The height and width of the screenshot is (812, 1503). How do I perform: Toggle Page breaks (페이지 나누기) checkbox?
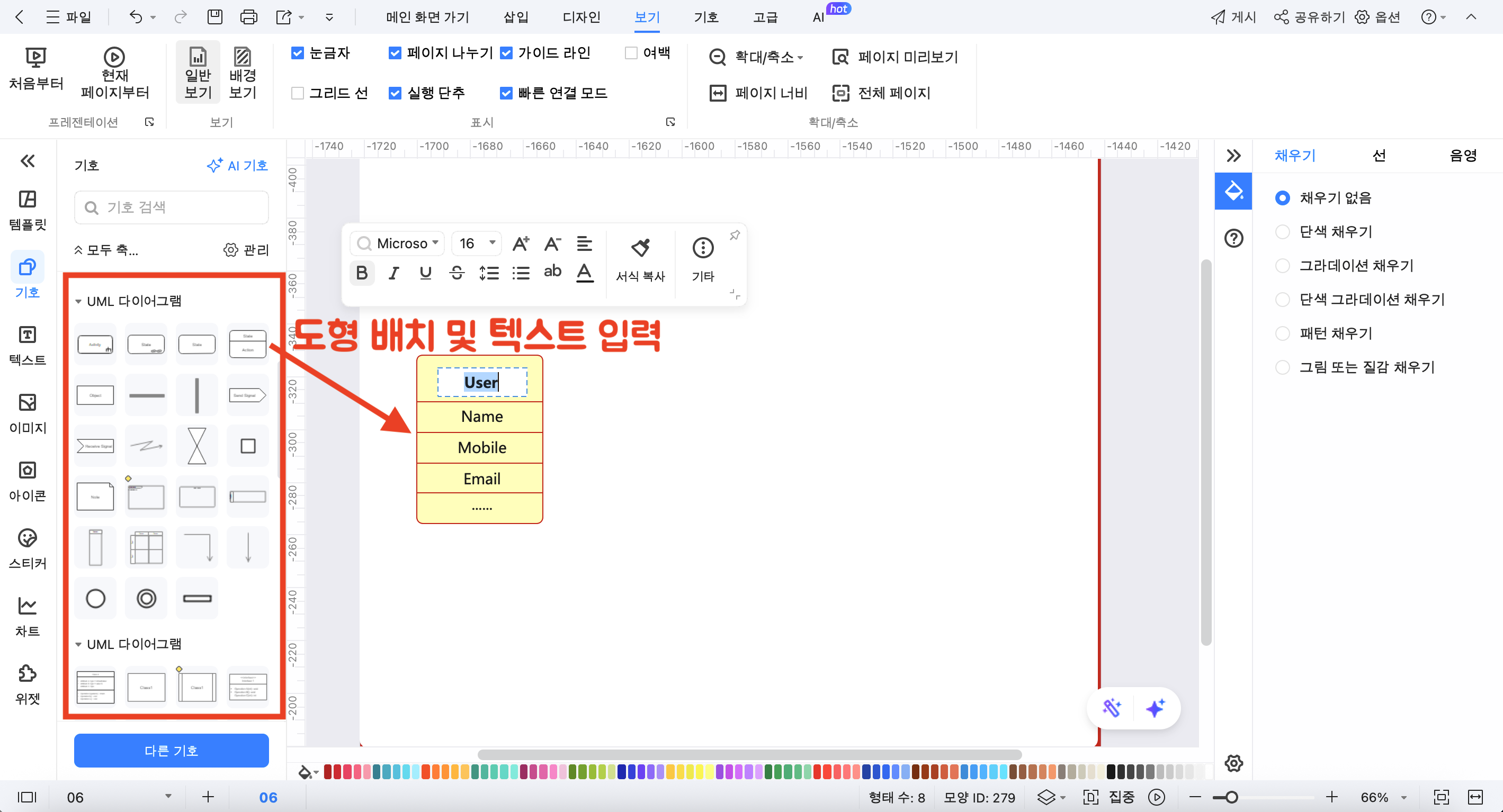395,53
